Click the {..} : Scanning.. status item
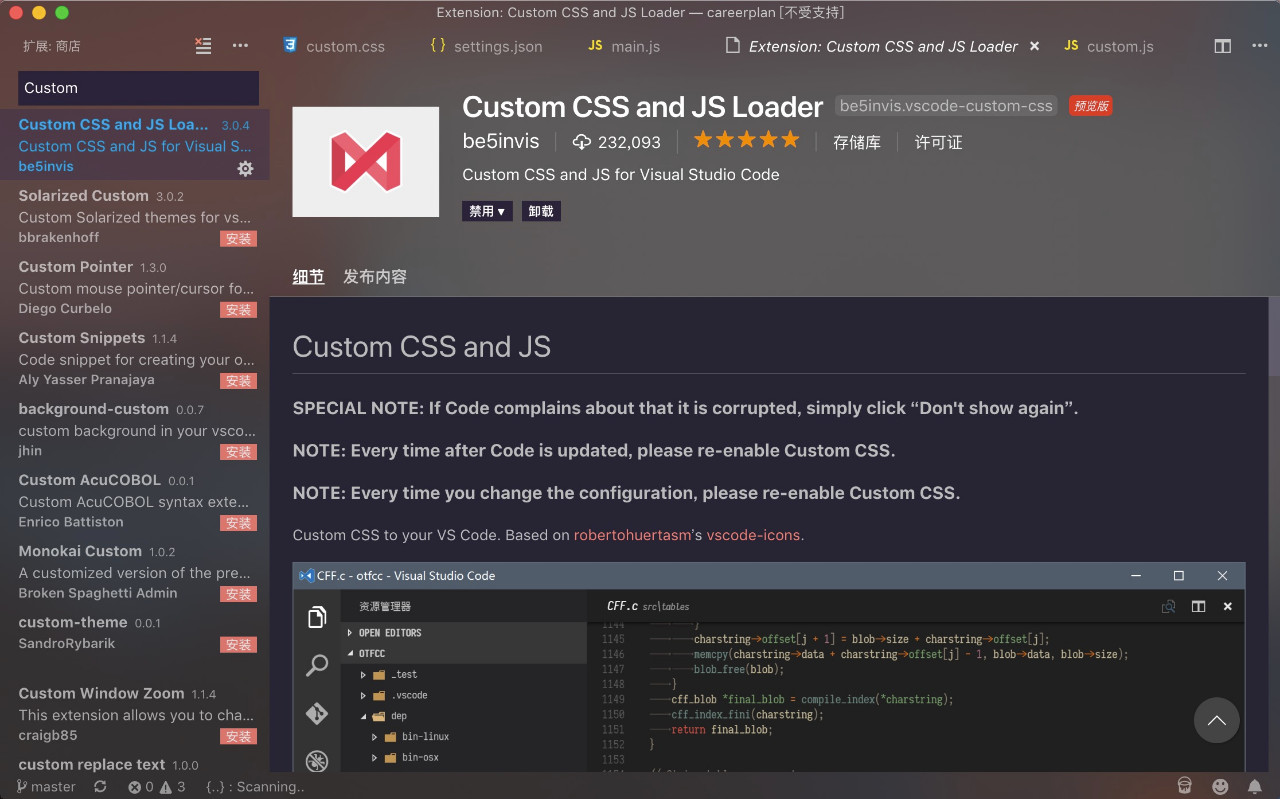The height and width of the screenshot is (799, 1280). point(255,787)
